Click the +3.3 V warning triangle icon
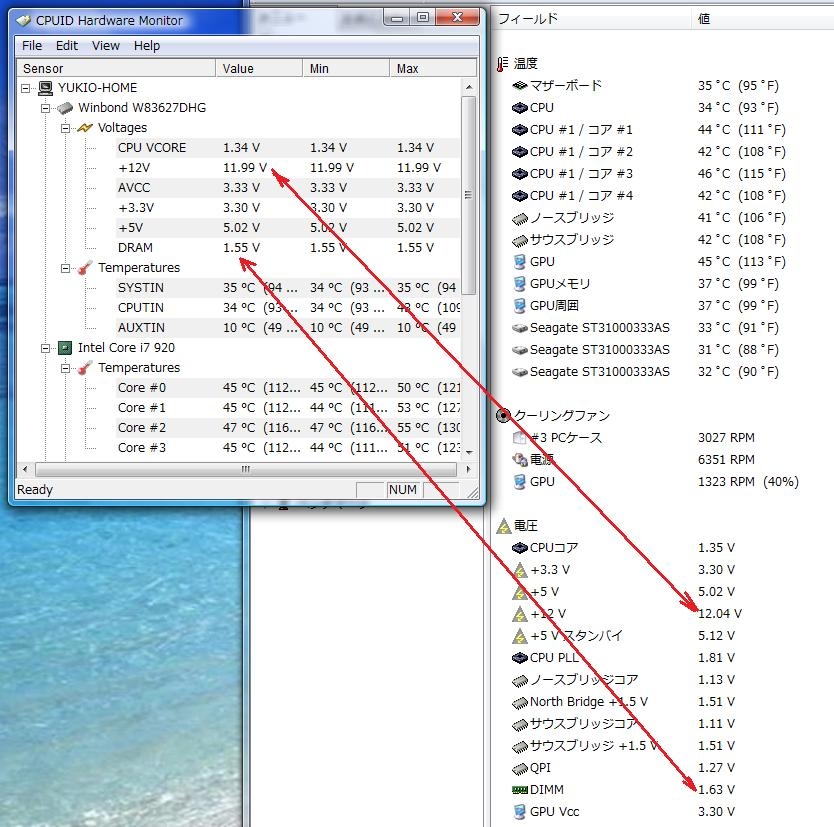Screen dimensions: 834x827 click(x=520, y=570)
